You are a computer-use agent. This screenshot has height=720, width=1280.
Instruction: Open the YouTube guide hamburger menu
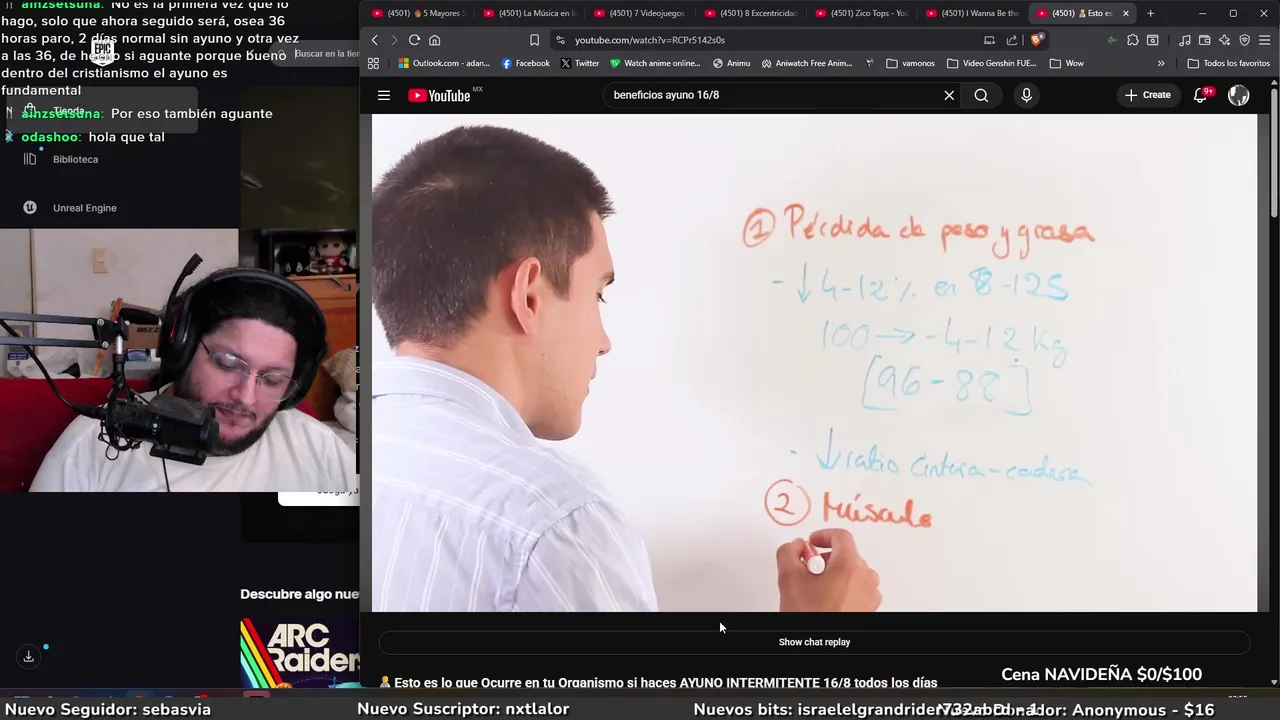pos(384,95)
